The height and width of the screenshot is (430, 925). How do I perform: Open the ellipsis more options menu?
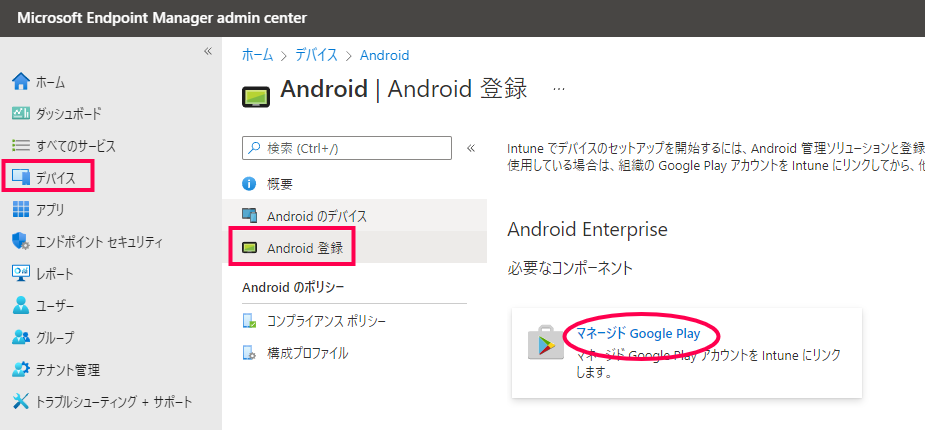click(x=559, y=90)
